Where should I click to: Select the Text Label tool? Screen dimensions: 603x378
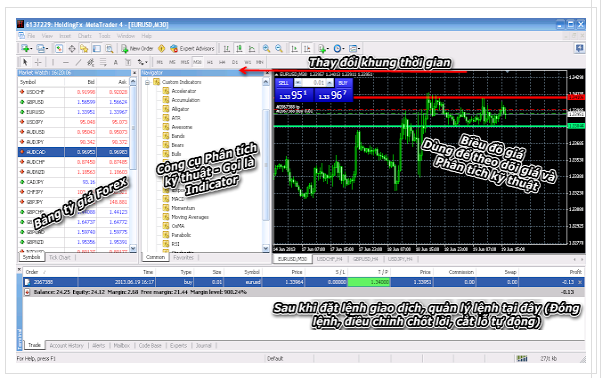point(128,62)
